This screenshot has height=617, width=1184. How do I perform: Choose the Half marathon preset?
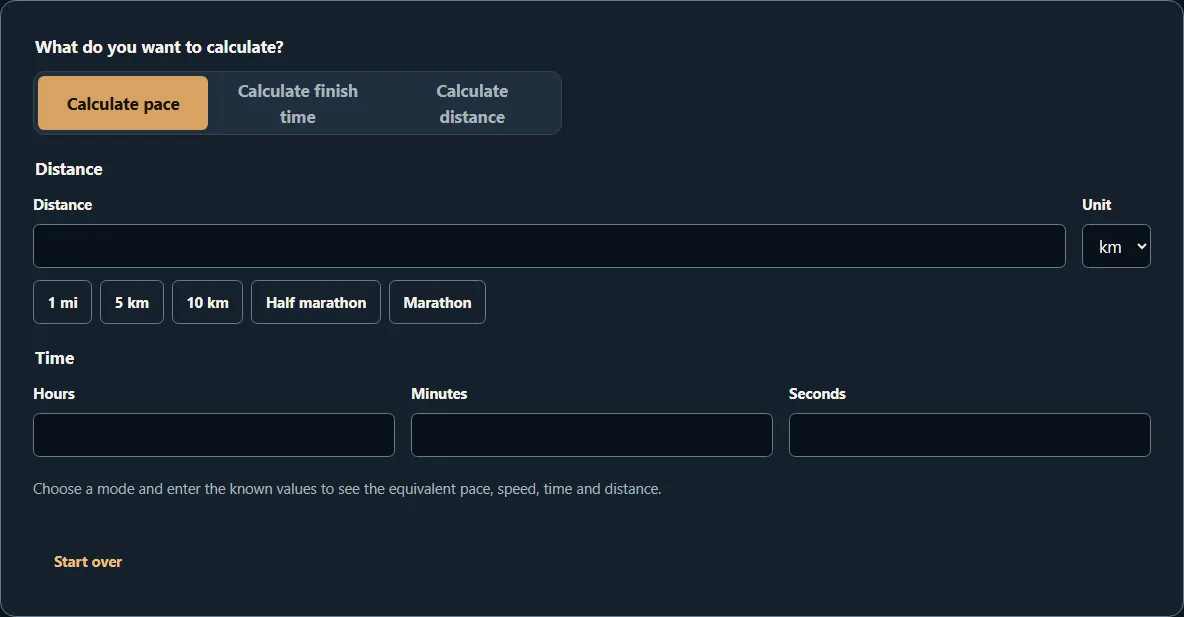pos(316,302)
